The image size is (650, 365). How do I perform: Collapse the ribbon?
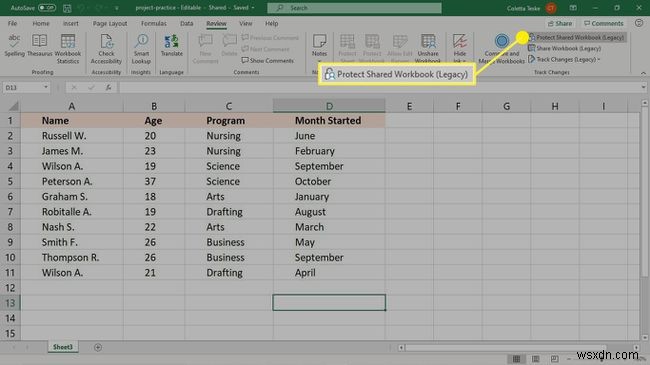click(x=643, y=73)
